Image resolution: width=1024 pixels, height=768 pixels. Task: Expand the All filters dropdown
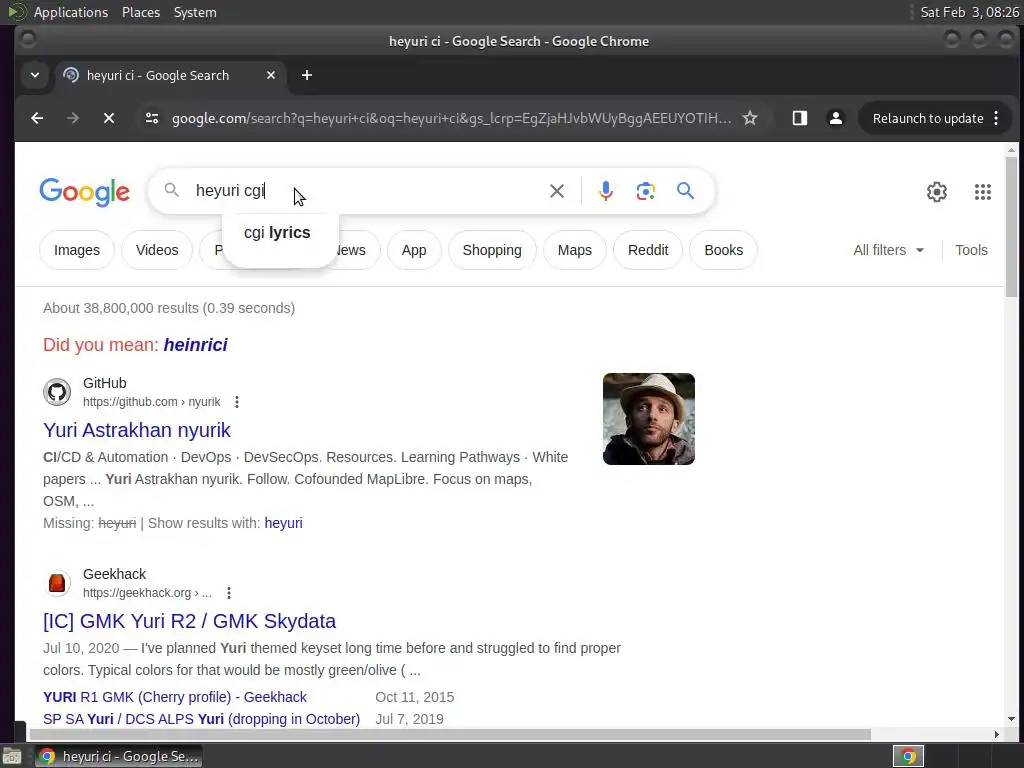pyautogui.click(x=889, y=250)
